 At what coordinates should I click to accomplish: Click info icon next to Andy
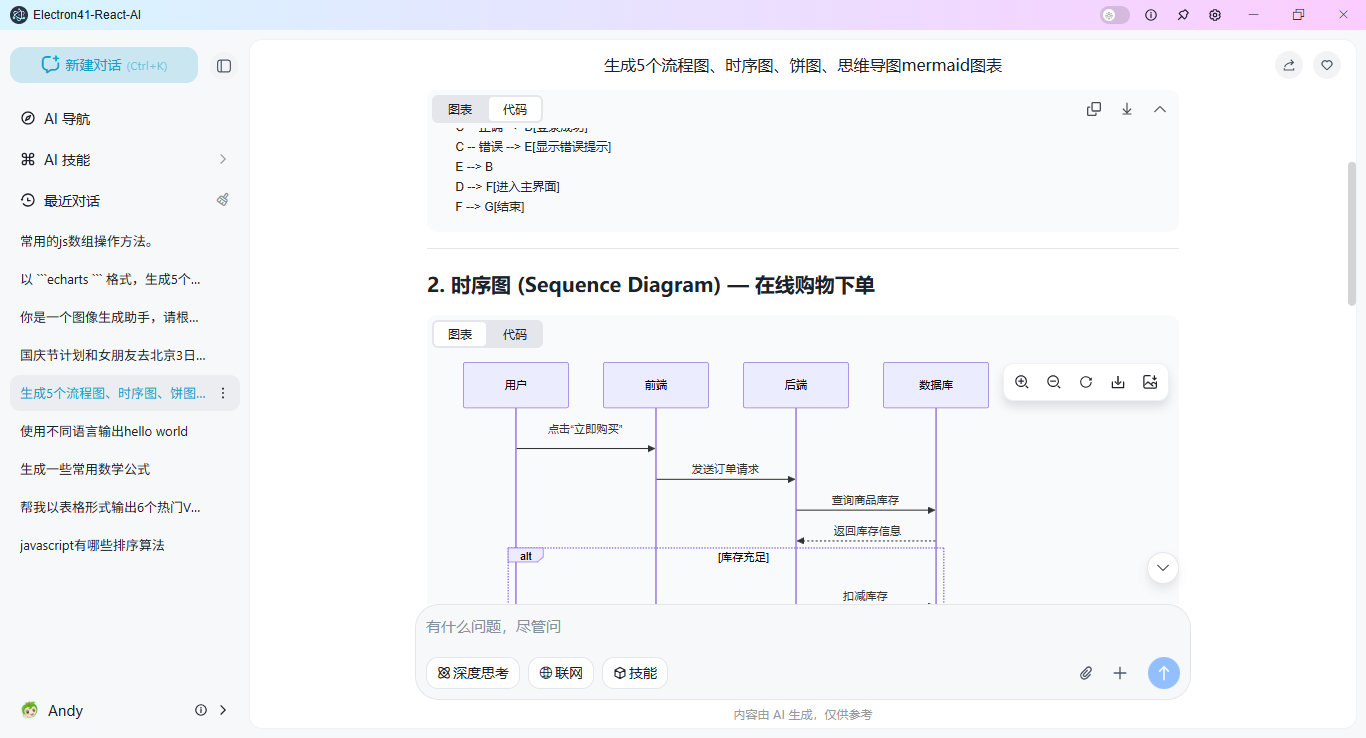[x=201, y=710]
